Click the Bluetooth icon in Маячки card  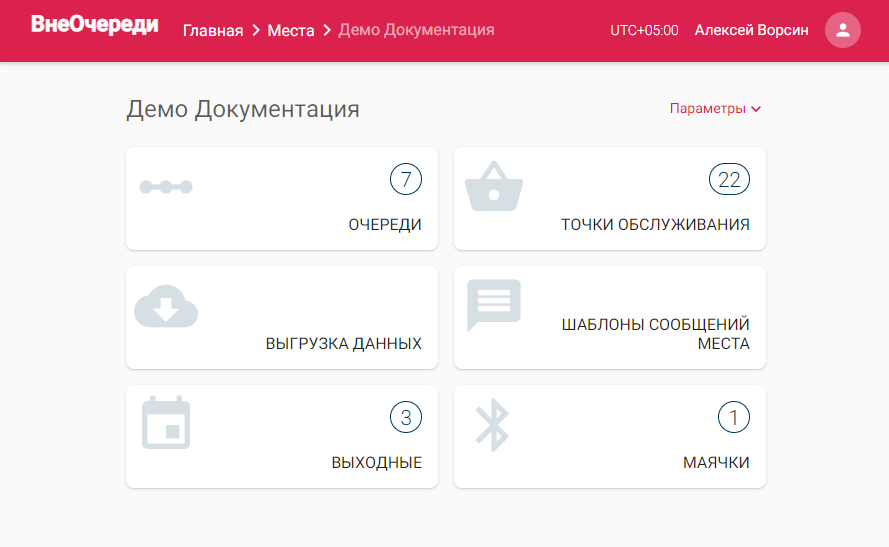tap(493, 425)
